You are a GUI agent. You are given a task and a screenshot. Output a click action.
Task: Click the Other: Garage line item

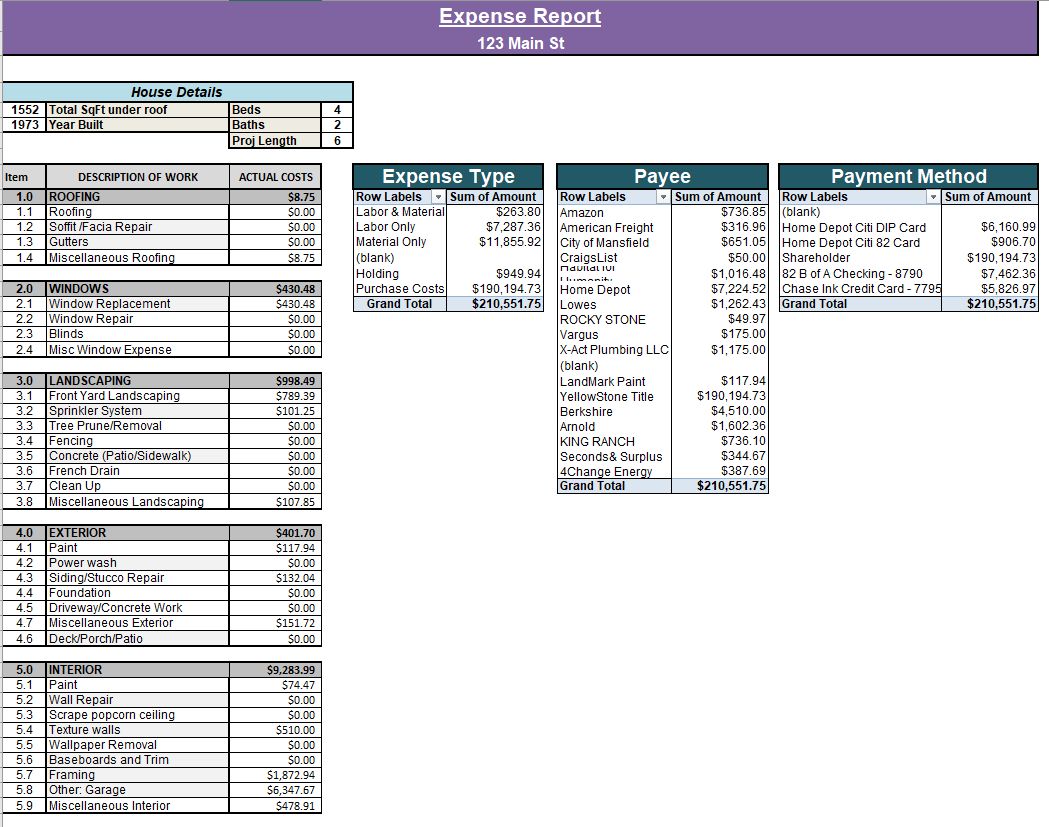pos(137,791)
